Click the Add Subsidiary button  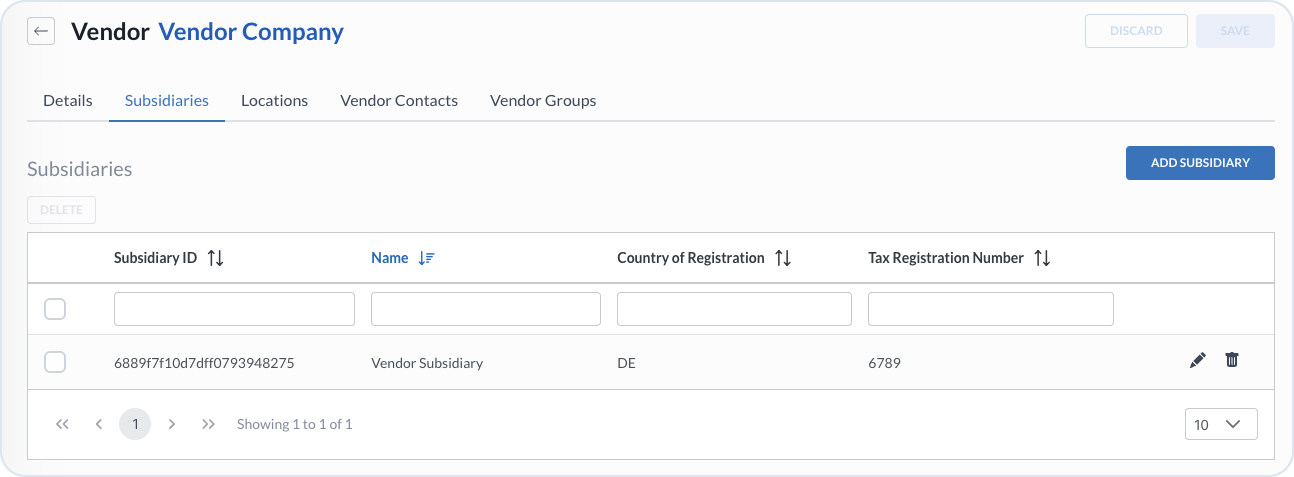[x=1200, y=163]
